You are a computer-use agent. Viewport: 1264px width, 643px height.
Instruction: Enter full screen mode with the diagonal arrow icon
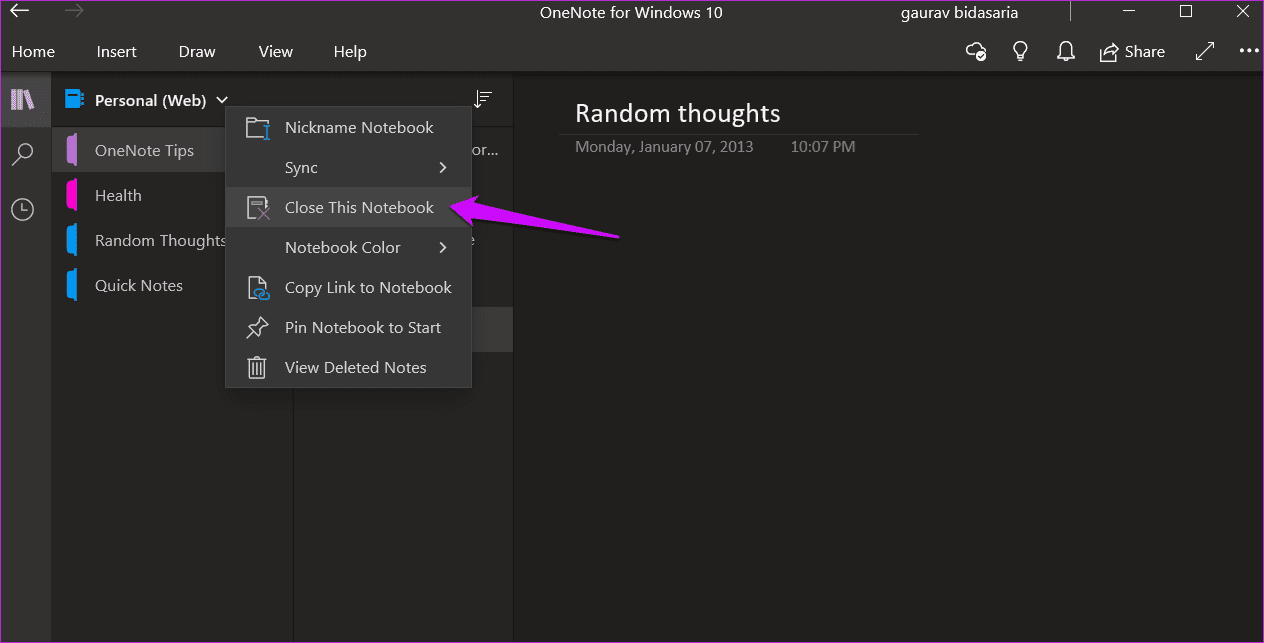[1205, 51]
